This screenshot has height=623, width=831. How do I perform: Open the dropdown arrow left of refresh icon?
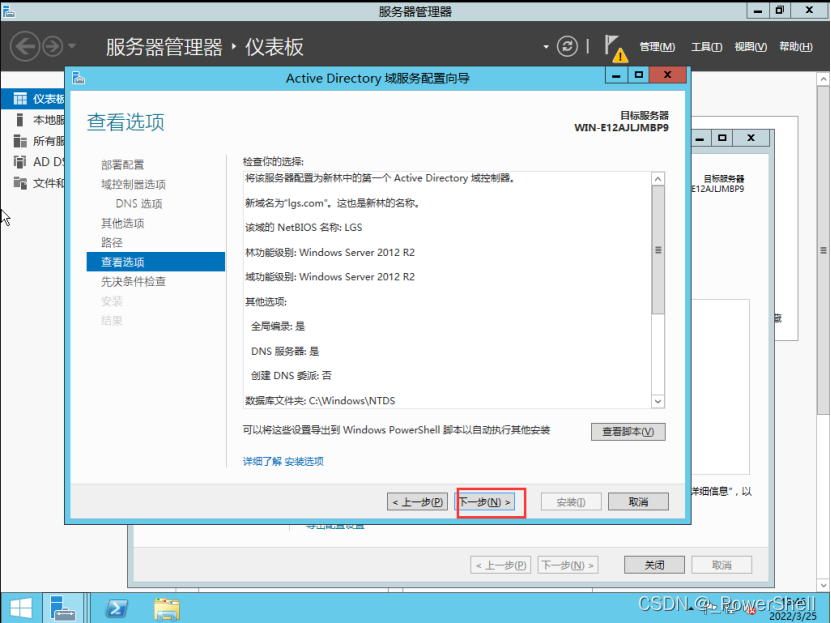546,47
